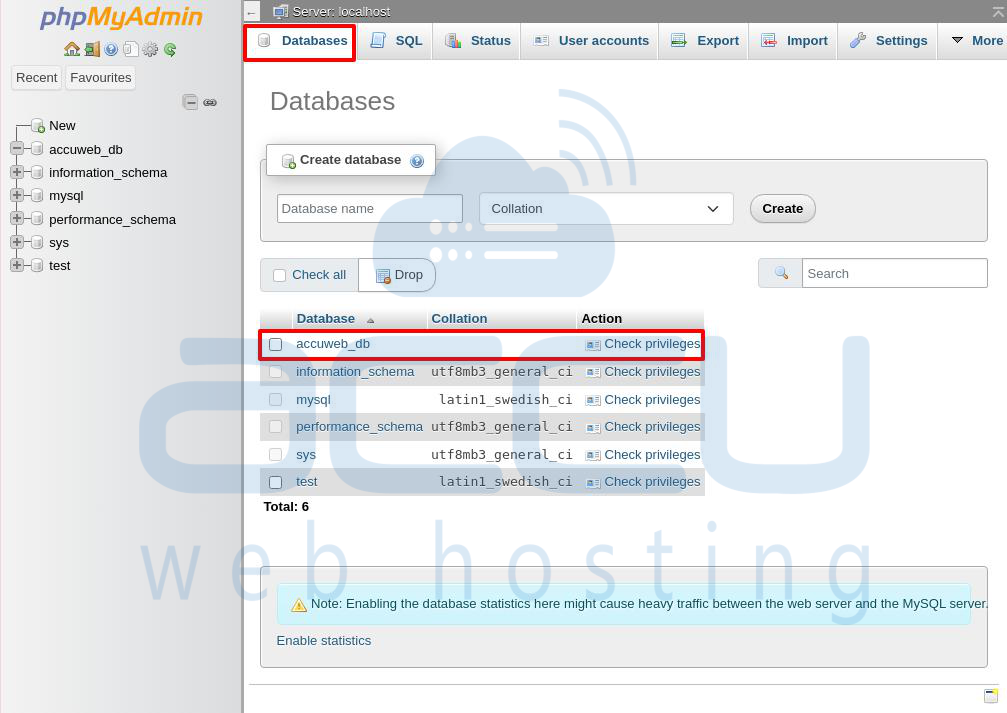Open navigation panel settings gear icon

tap(150, 49)
